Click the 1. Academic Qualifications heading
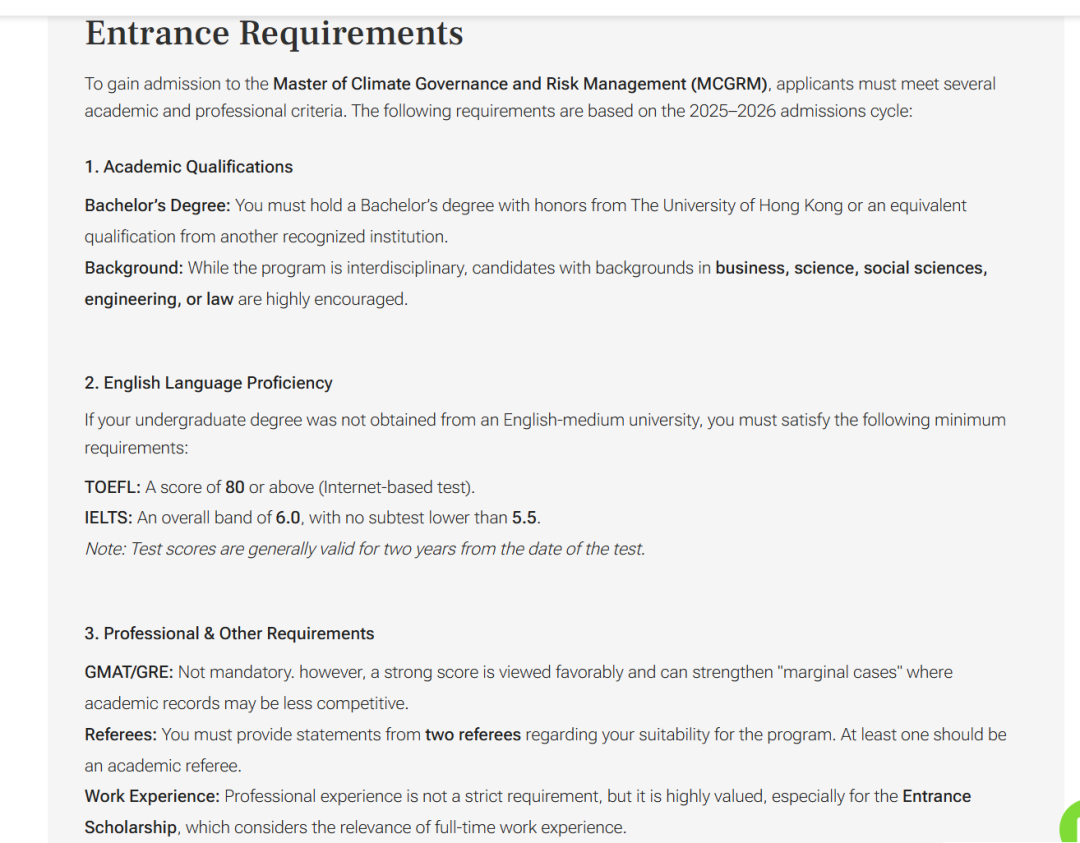This screenshot has height=843, width=1080. point(189,167)
